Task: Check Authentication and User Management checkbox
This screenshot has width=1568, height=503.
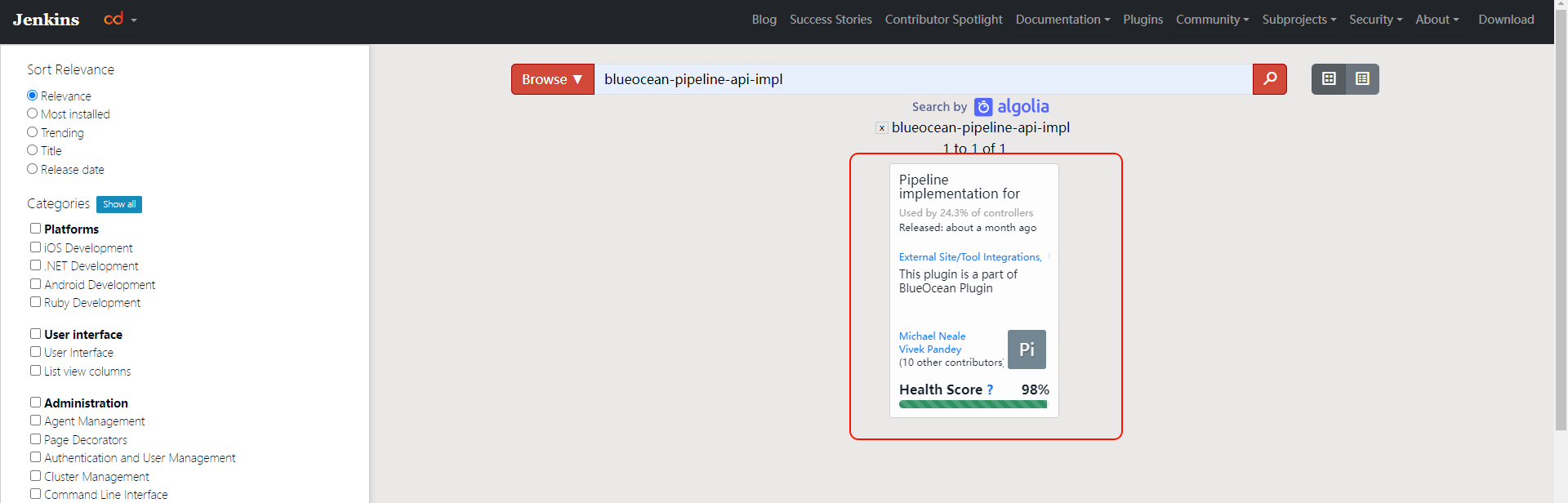Action: coord(36,457)
